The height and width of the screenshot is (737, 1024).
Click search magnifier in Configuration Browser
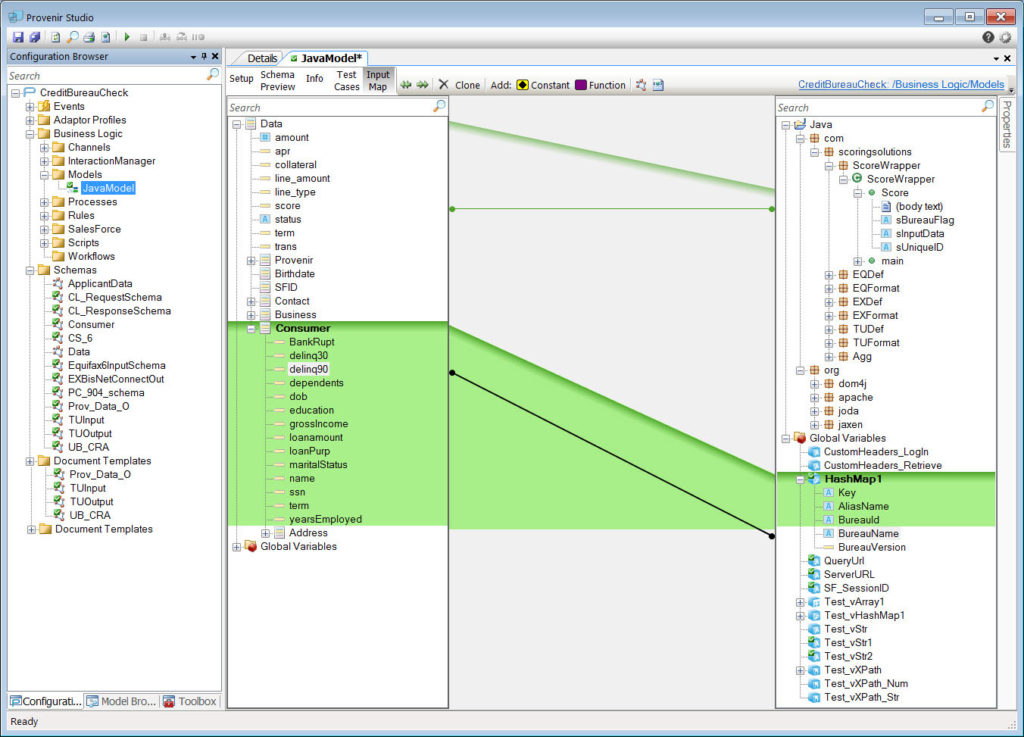click(x=213, y=74)
